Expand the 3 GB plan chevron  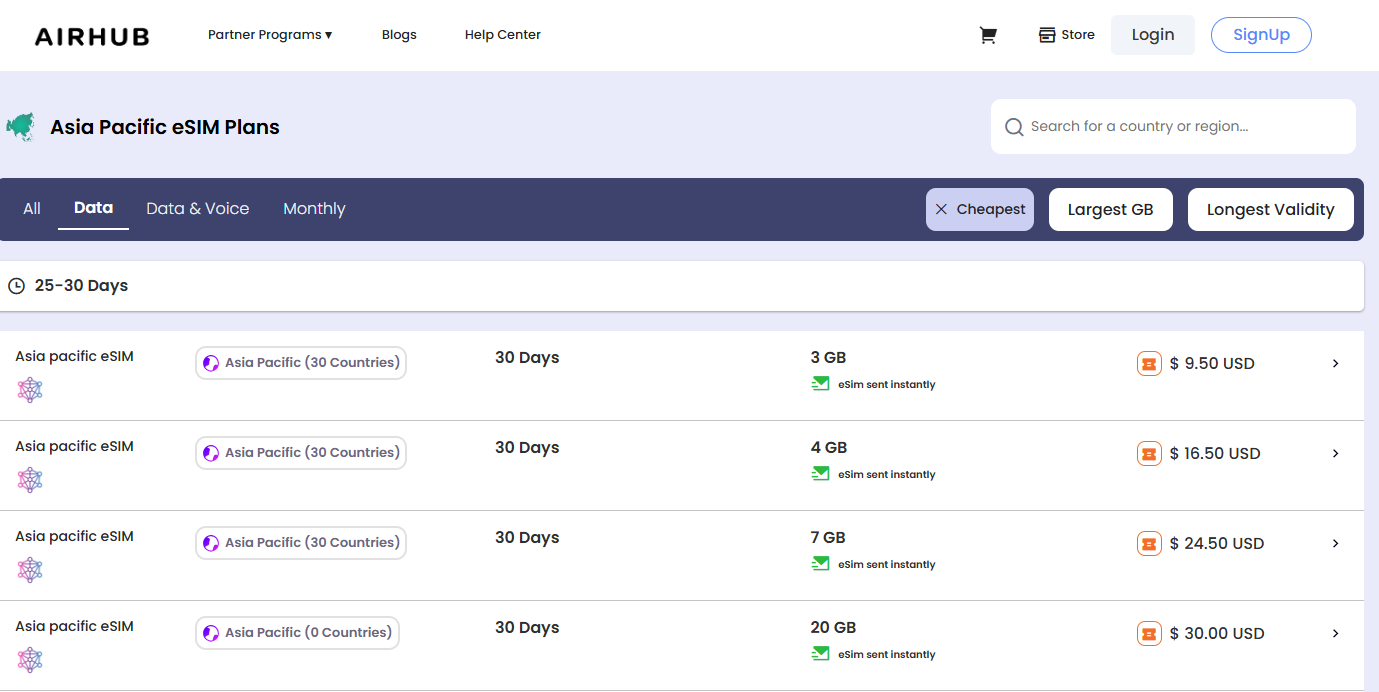coord(1335,363)
